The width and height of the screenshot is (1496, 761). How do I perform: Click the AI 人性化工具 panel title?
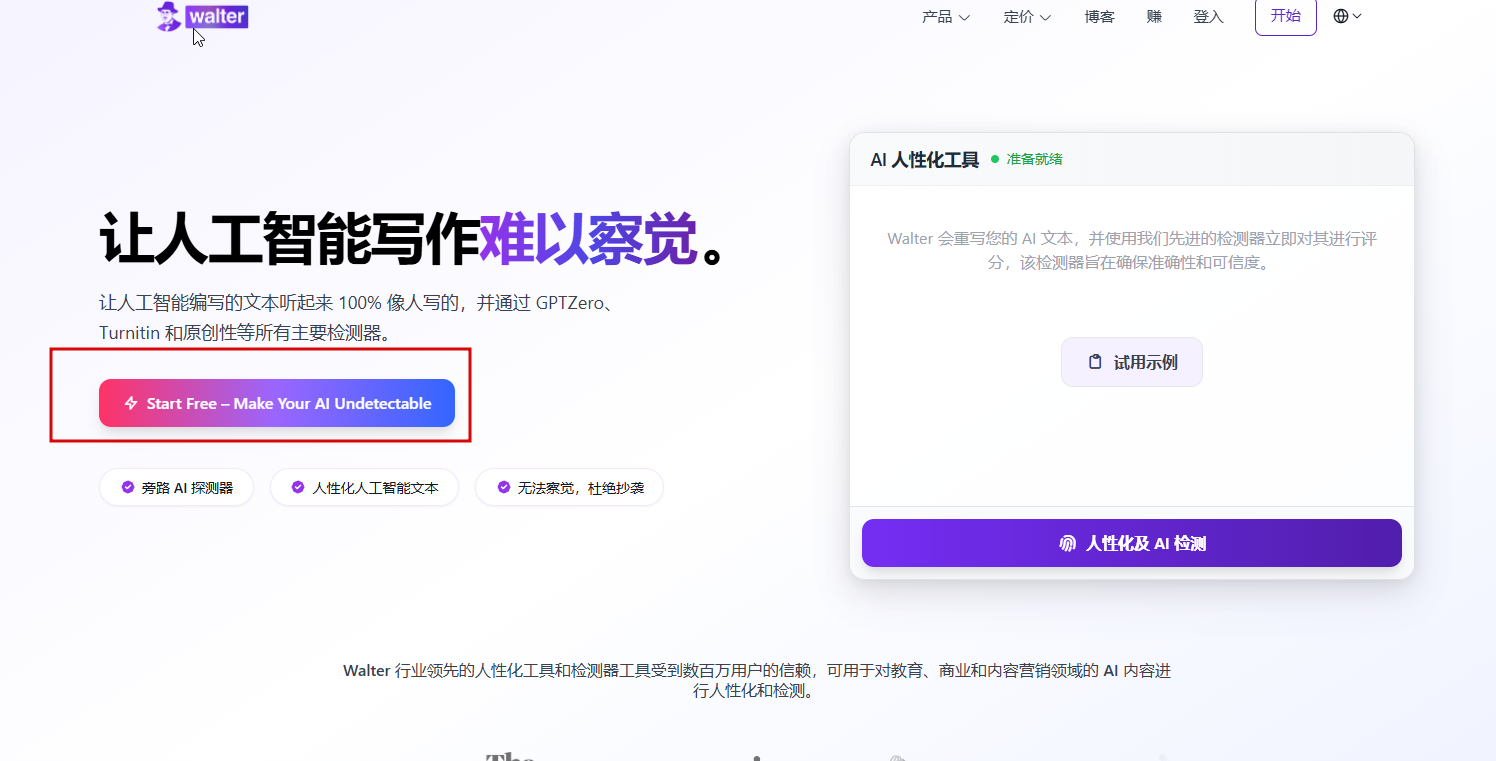[x=924, y=160]
